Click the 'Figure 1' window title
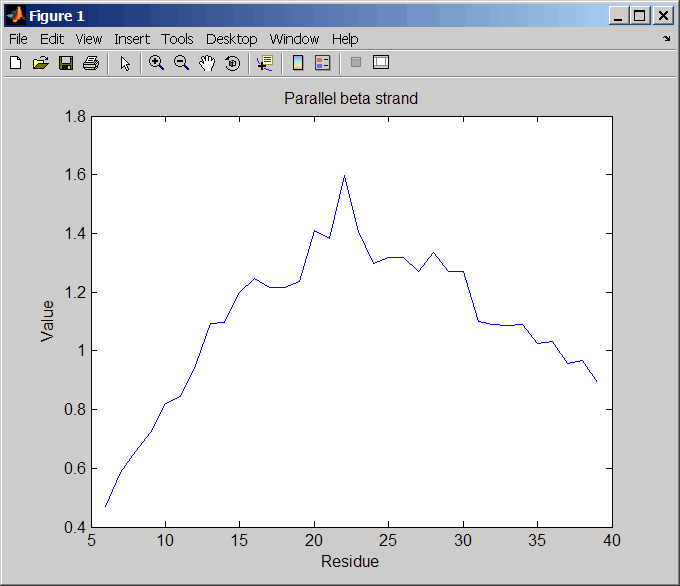Image resolution: width=680 pixels, height=586 pixels. (x=56, y=16)
